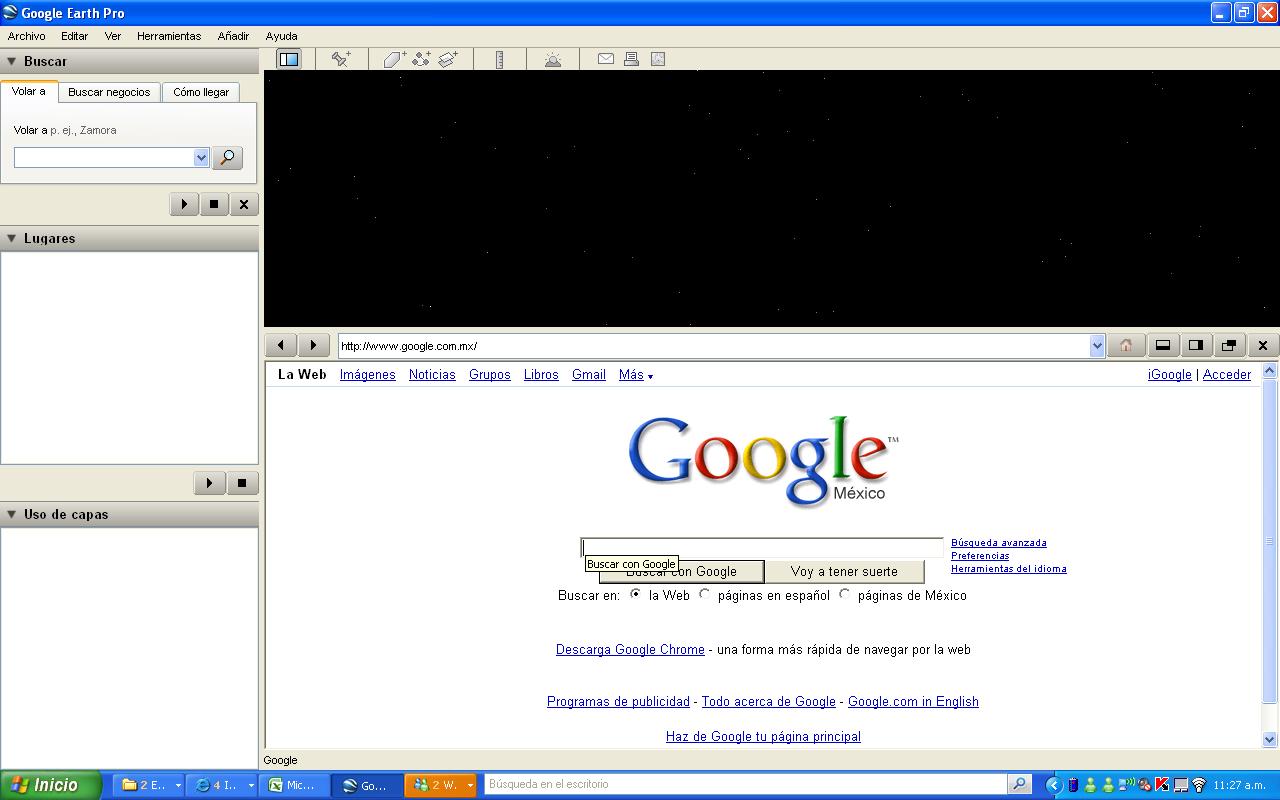Close the embedded browser pane
The image size is (1280, 800).
[x=1263, y=345]
